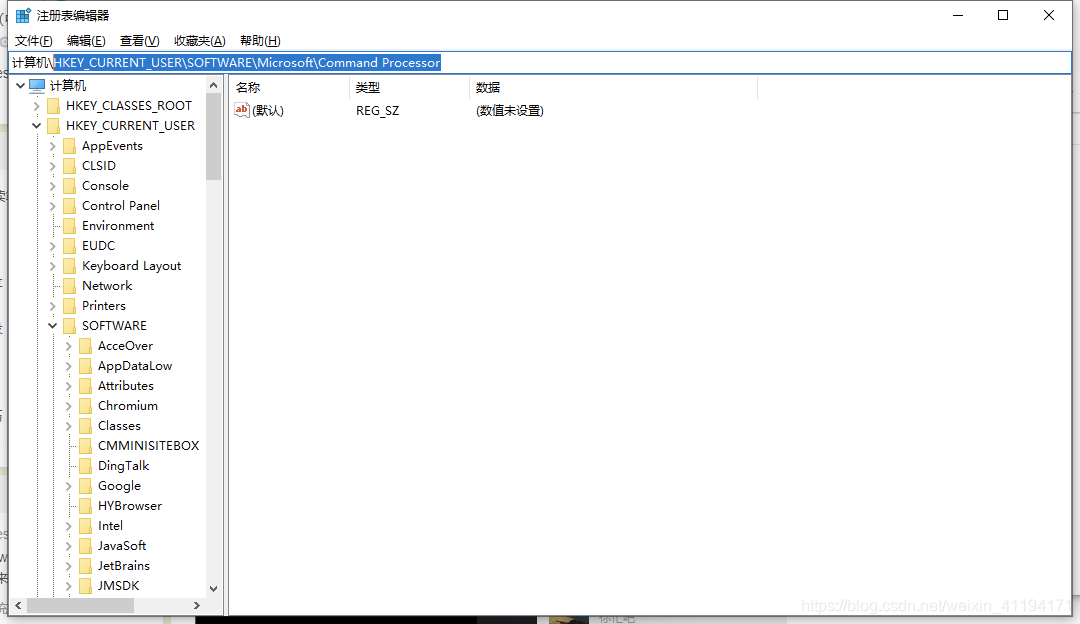Collapse the 计算机 root node
This screenshot has width=1080, height=624.
pos(21,85)
